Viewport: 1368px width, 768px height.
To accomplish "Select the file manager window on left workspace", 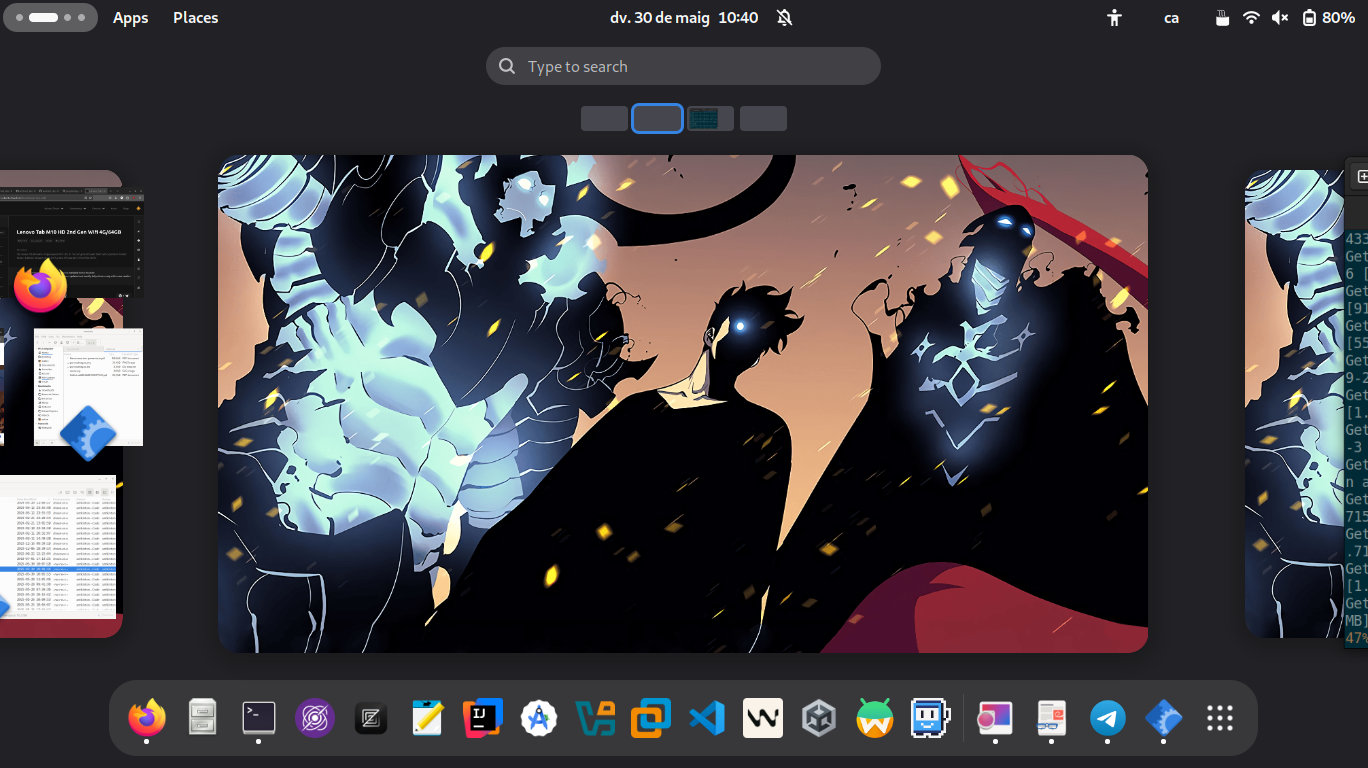I will coord(88,387).
